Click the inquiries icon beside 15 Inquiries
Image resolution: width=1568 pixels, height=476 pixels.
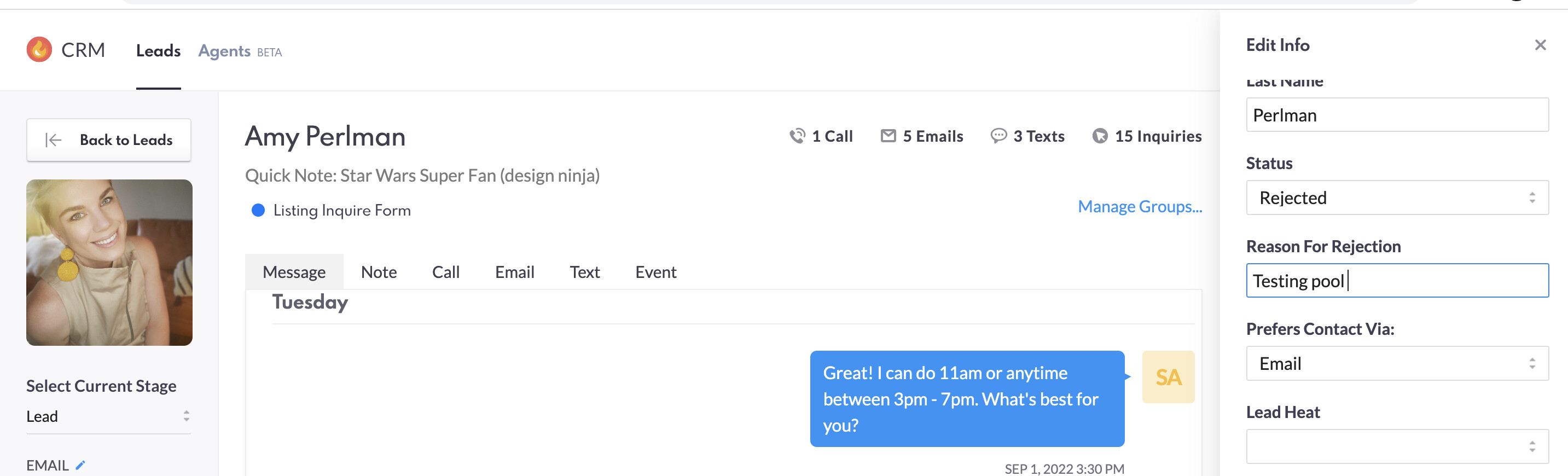tap(1100, 136)
